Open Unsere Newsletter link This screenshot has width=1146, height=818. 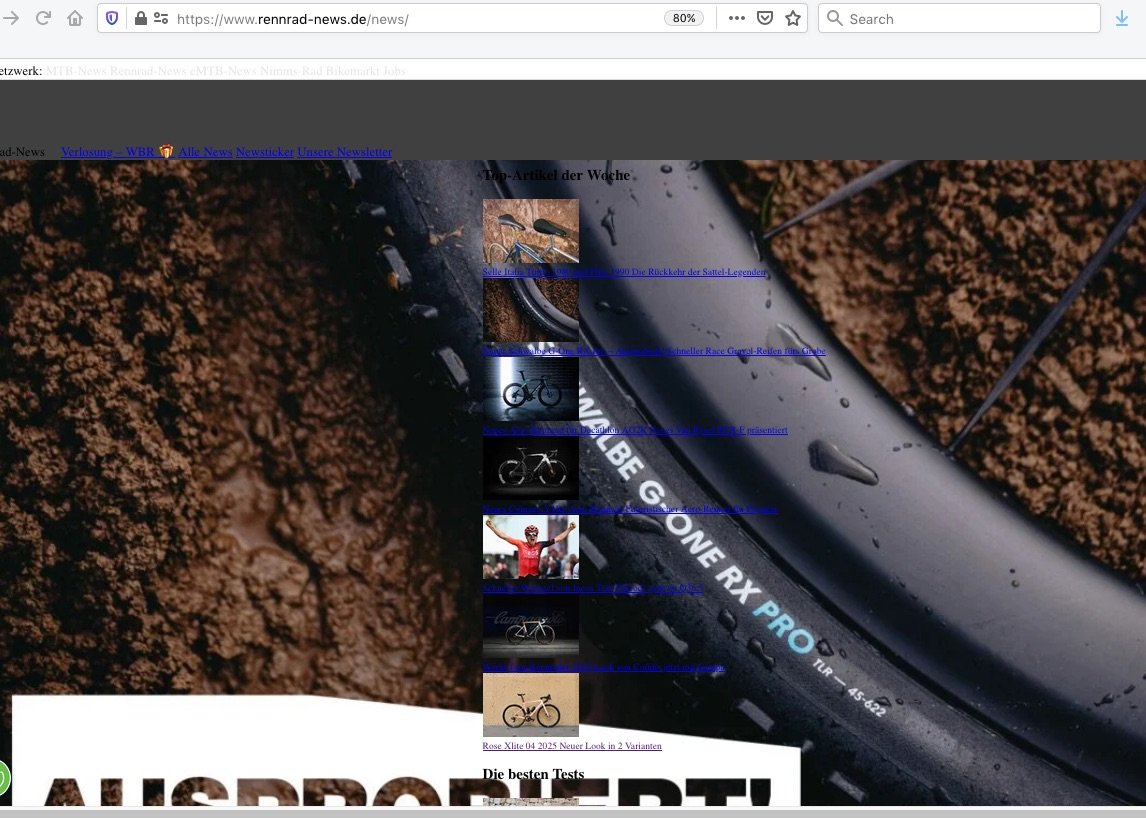(344, 152)
